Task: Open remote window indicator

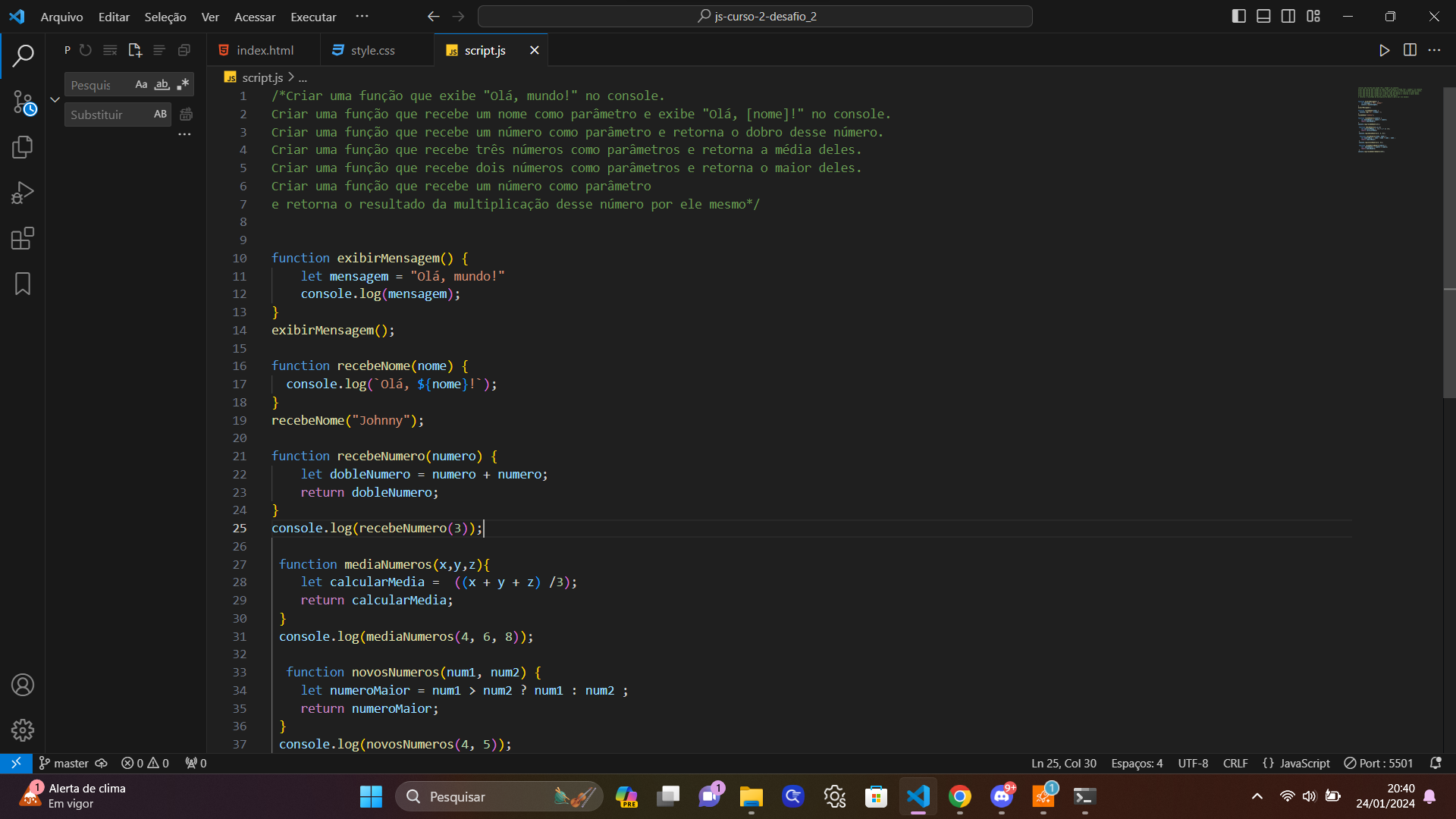Action: 16,763
